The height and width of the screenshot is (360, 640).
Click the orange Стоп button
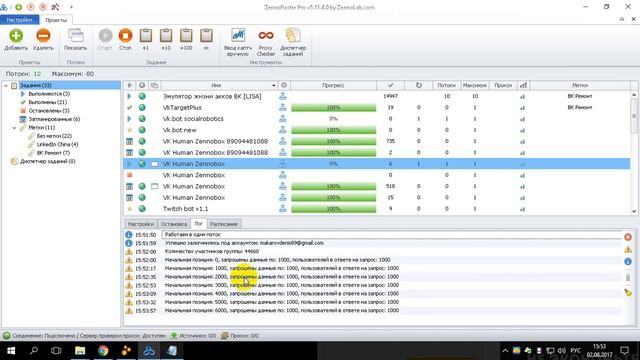[125, 40]
